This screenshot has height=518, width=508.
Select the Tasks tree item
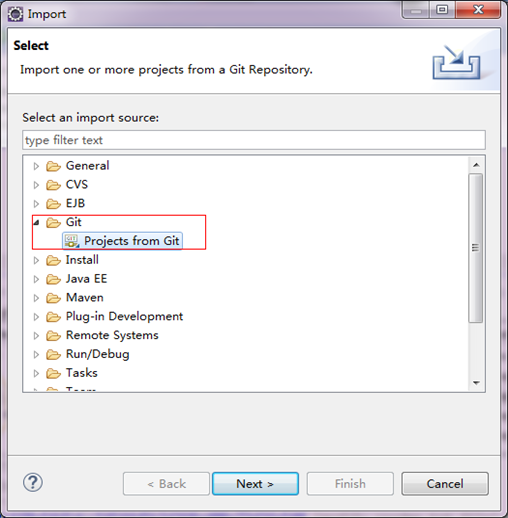(82, 373)
